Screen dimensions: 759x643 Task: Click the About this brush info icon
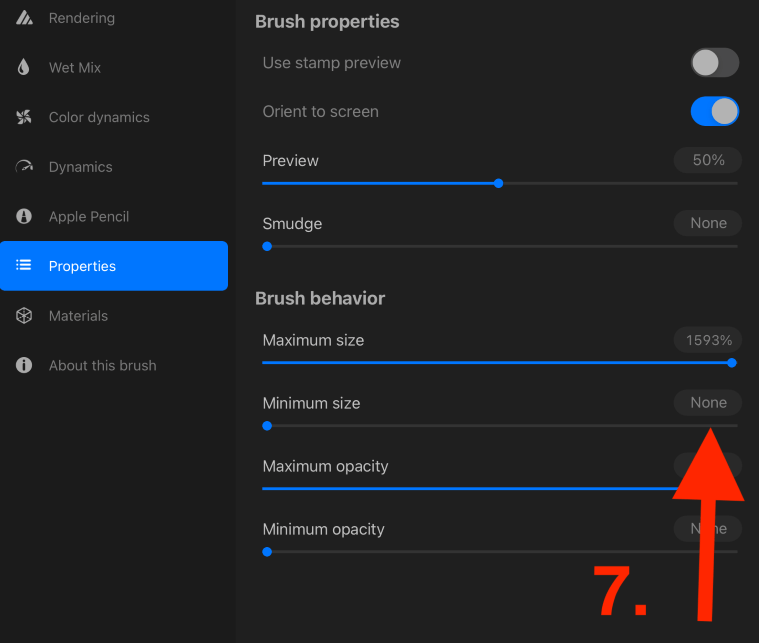pos(24,365)
